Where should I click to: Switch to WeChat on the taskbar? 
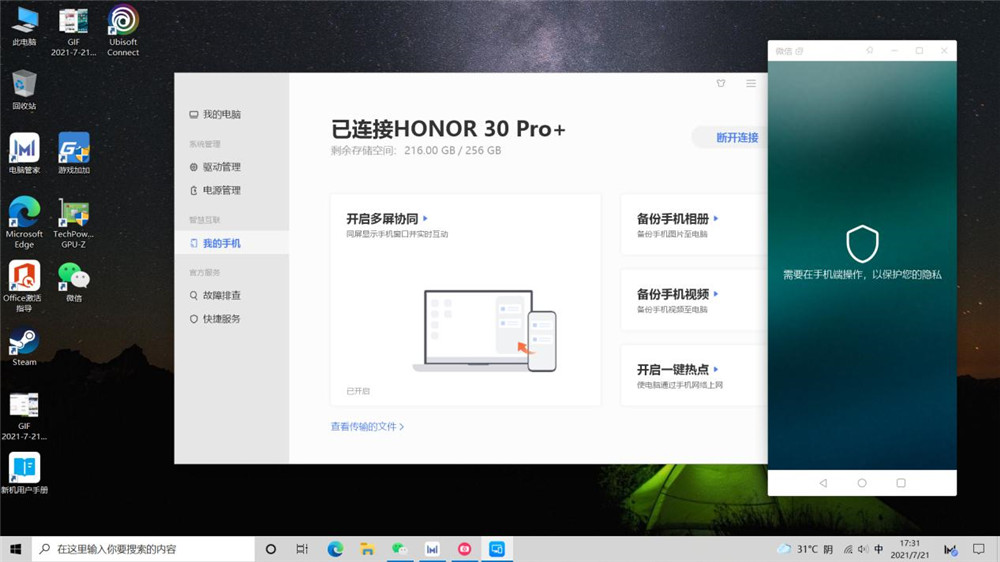[x=400, y=549]
